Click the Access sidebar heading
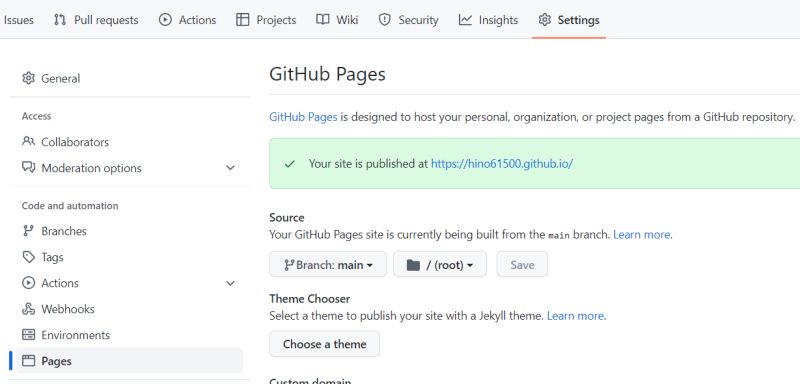 [36, 116]
